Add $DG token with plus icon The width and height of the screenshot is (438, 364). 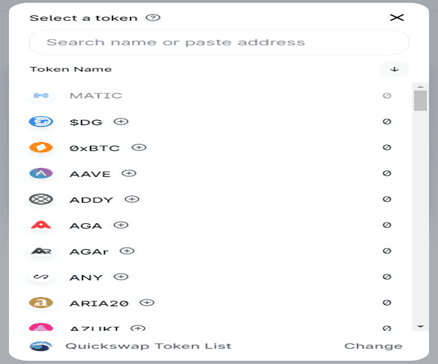[x=121, y=122]
